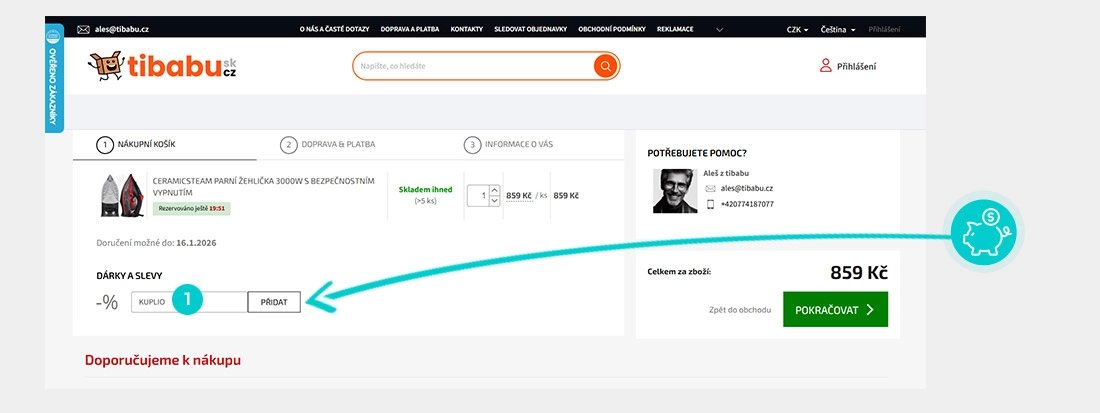The height and width of the screenshot is (413, 1100).
Task: Open Sledovat objednávky menu item
Action: (530, 29)
